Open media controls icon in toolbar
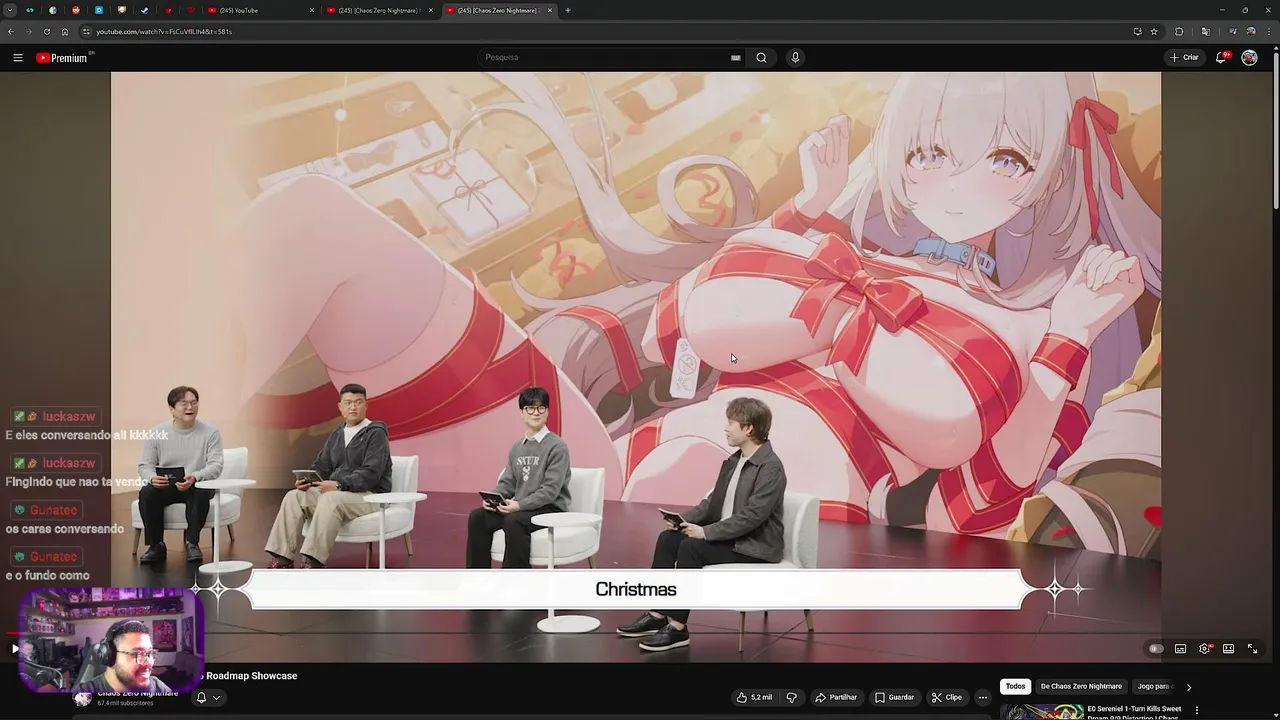 click(1232, 31)
